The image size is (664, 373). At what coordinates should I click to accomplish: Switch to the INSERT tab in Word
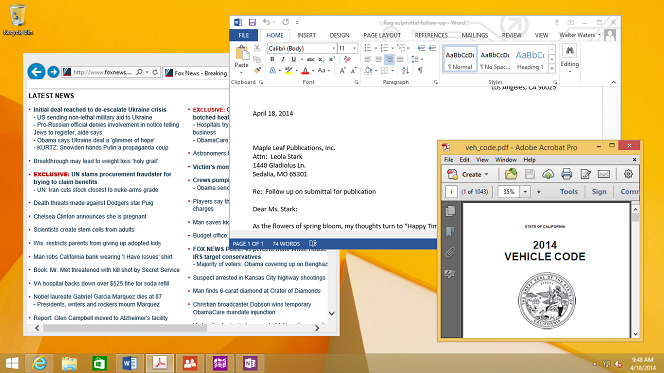coord(307,35)
